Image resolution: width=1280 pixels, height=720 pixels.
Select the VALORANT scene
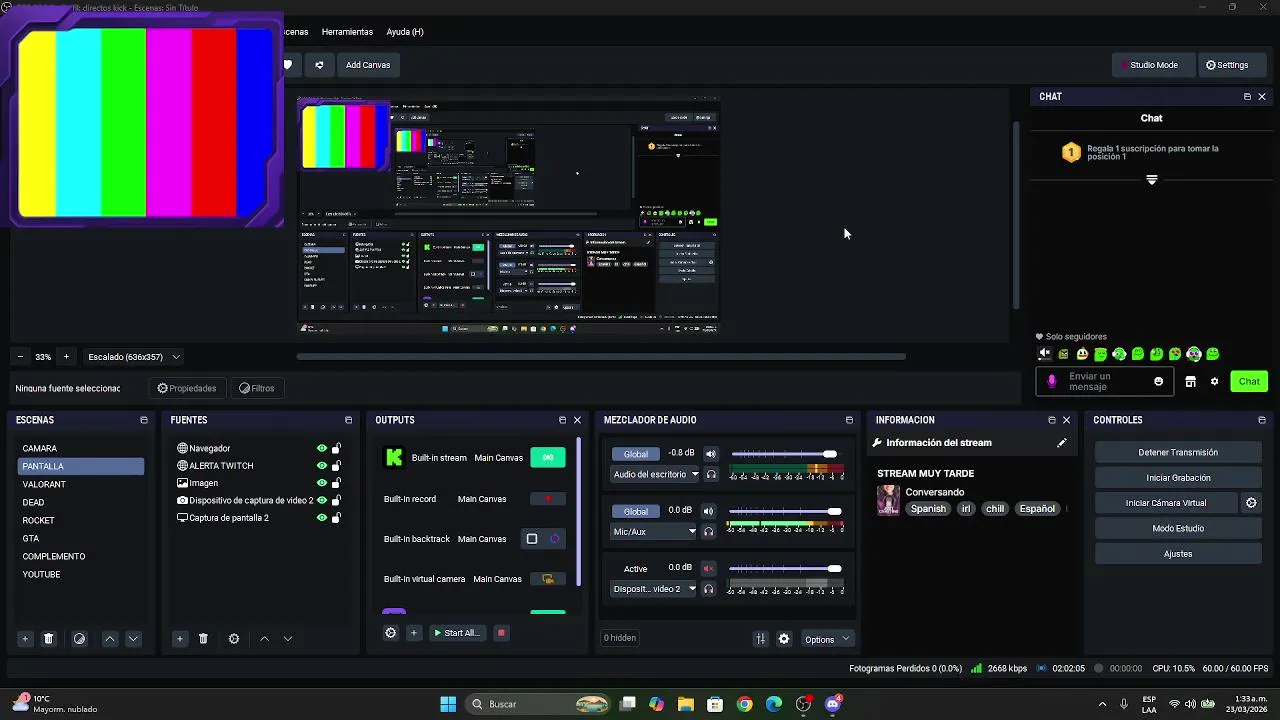[x=81, y=485]
